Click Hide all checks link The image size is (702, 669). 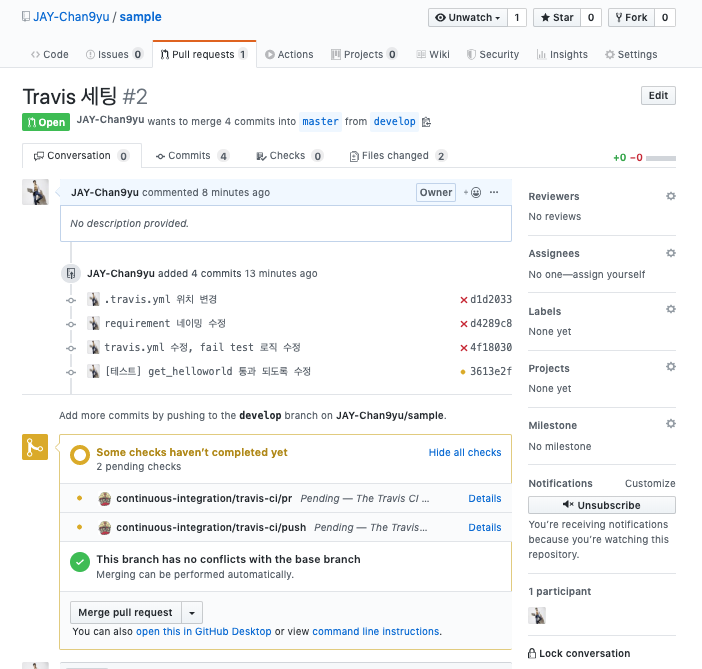465,453
